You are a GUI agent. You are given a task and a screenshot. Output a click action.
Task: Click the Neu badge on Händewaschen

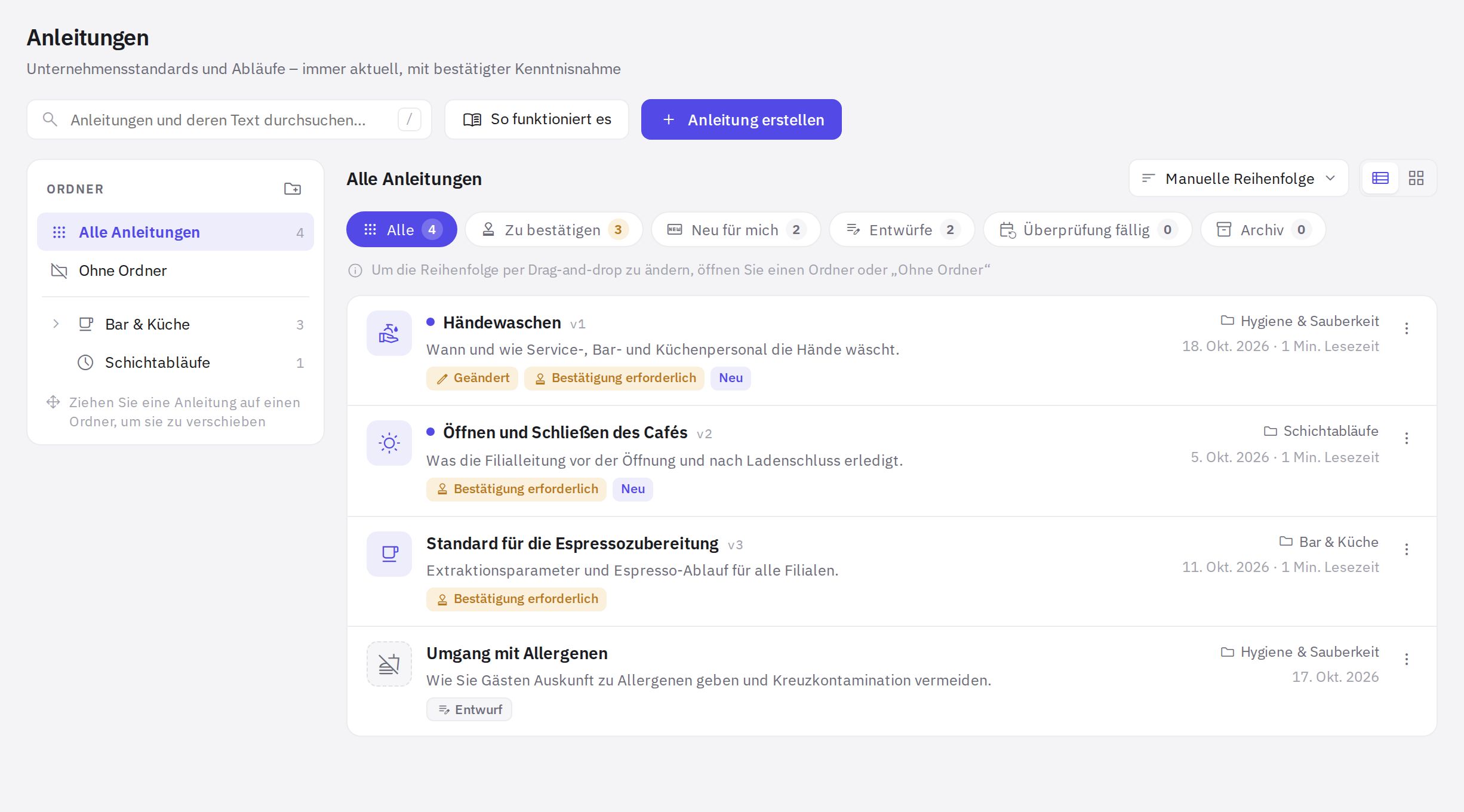(730, 378)
